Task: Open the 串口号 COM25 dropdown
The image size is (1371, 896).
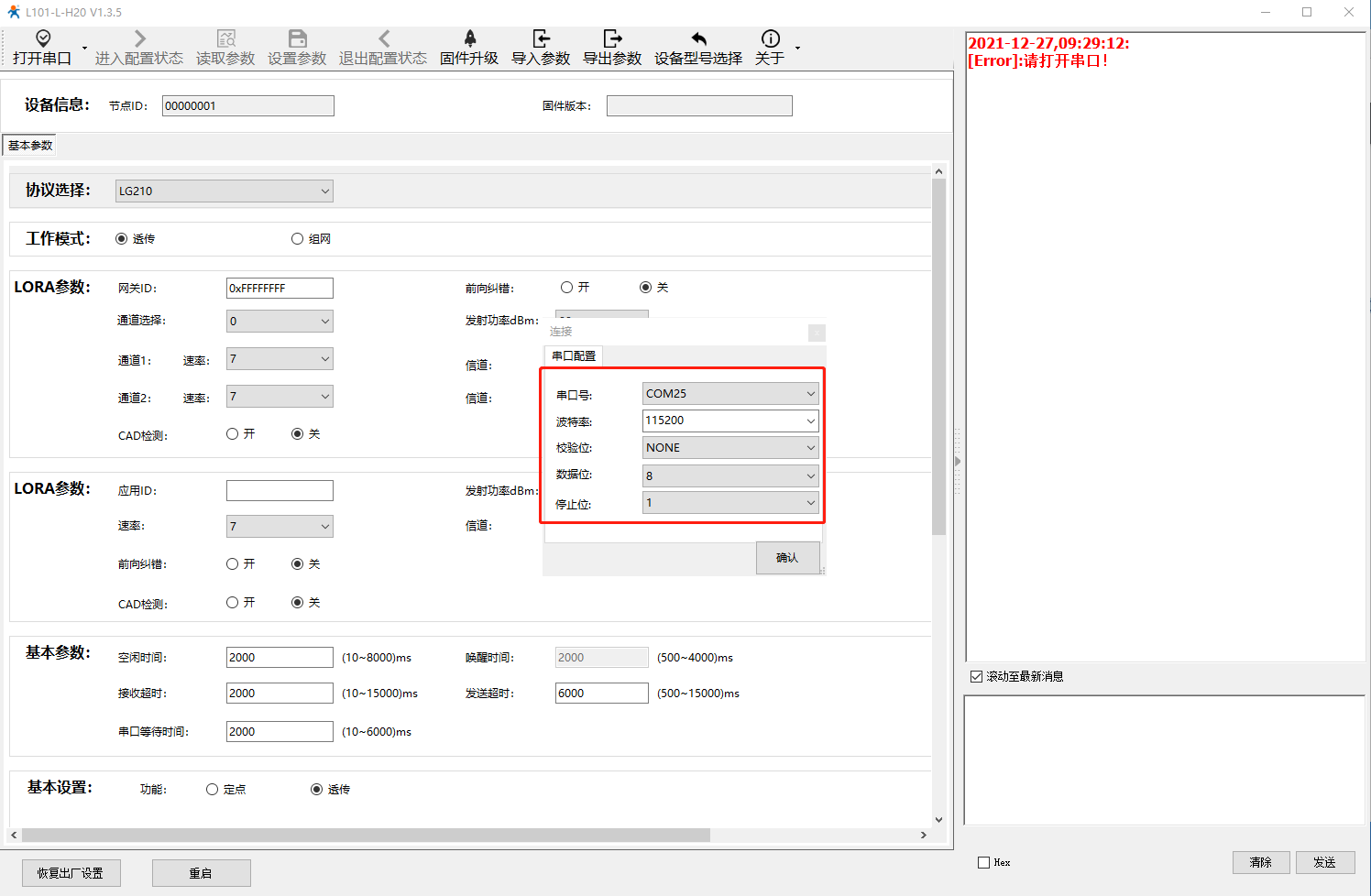Action: coord(729,394)
